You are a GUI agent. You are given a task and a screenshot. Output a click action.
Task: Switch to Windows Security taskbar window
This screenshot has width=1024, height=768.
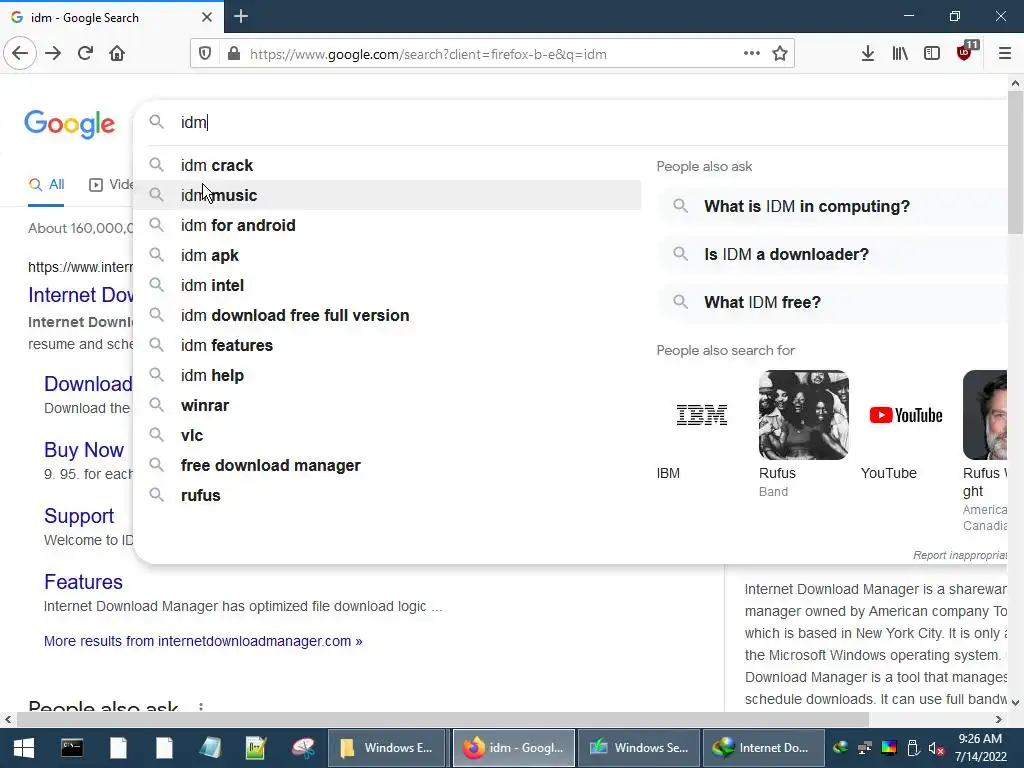coord(639,748)
